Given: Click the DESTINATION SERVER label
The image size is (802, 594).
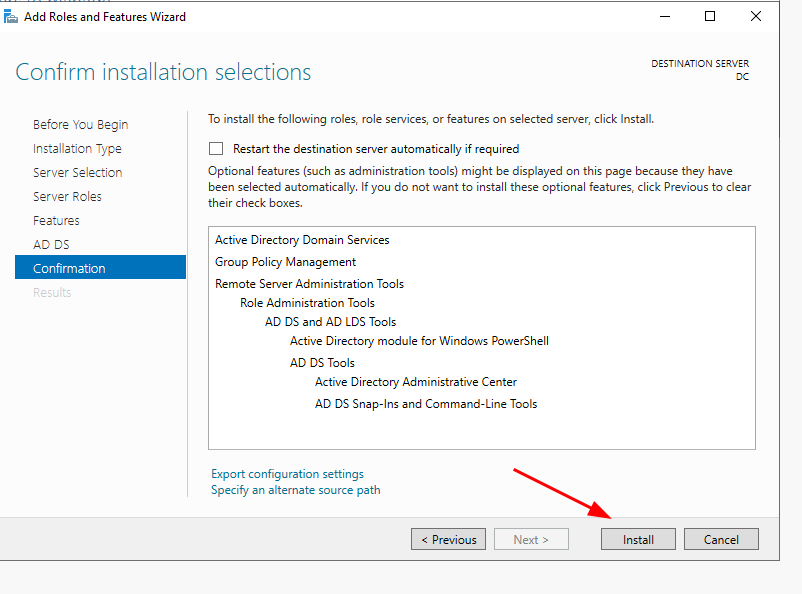Looking at the screenshot, I should tap(700, 63).
